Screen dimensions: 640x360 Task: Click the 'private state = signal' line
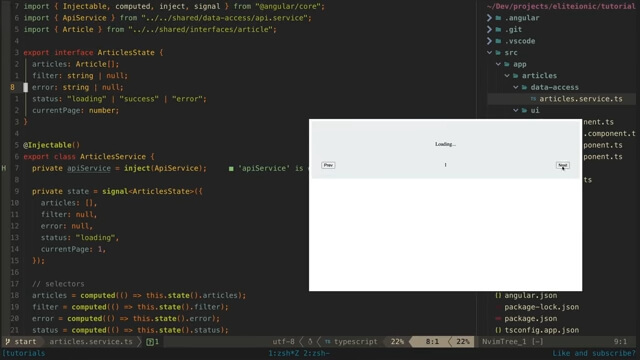click(x=117, y=191)
